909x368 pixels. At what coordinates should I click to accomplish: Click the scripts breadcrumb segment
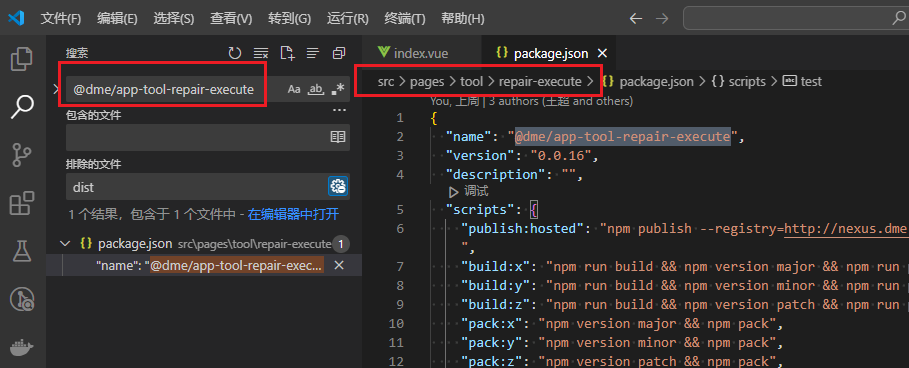coord(738,82)
